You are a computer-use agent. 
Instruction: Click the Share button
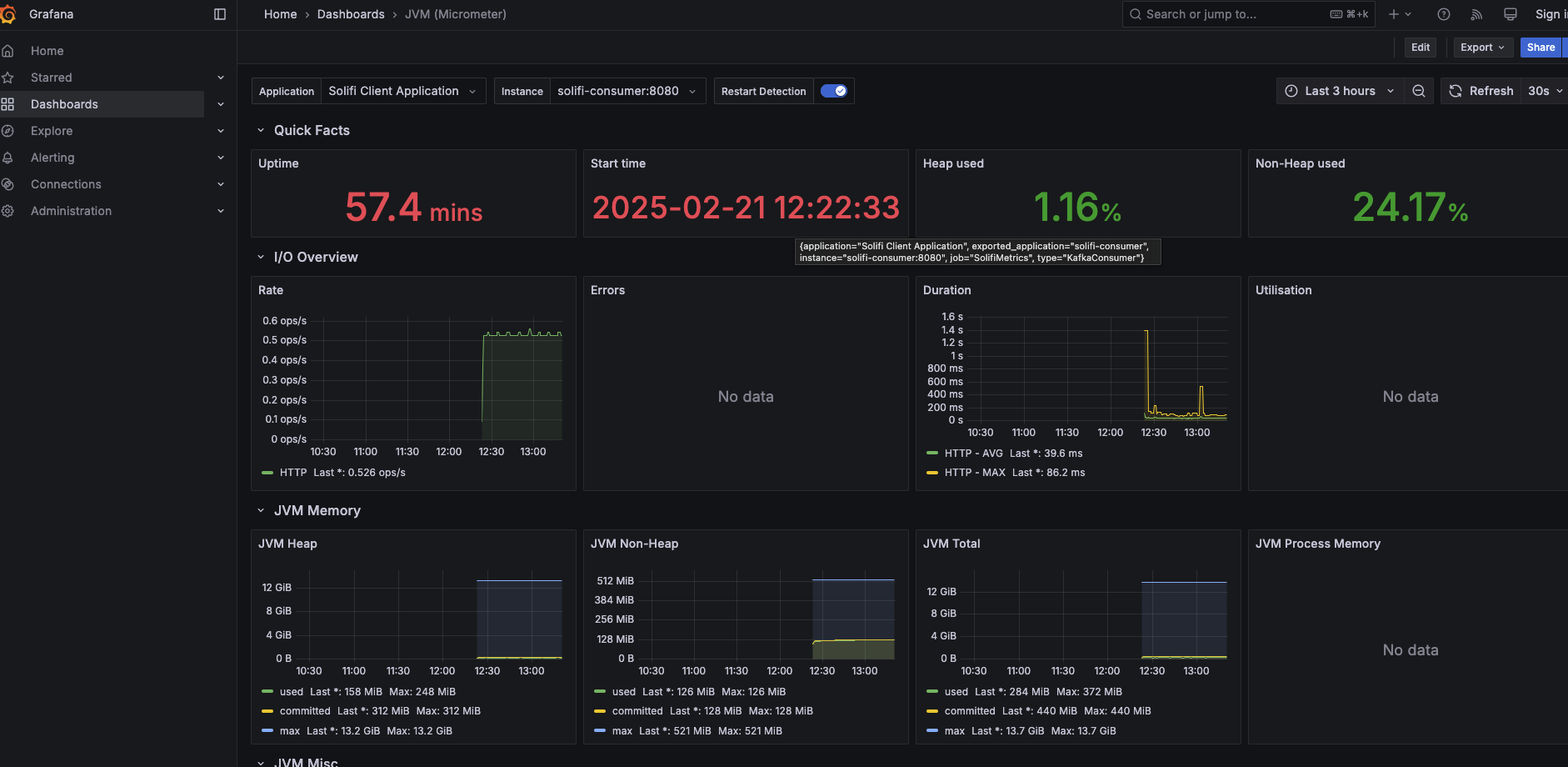(1540, 47)
